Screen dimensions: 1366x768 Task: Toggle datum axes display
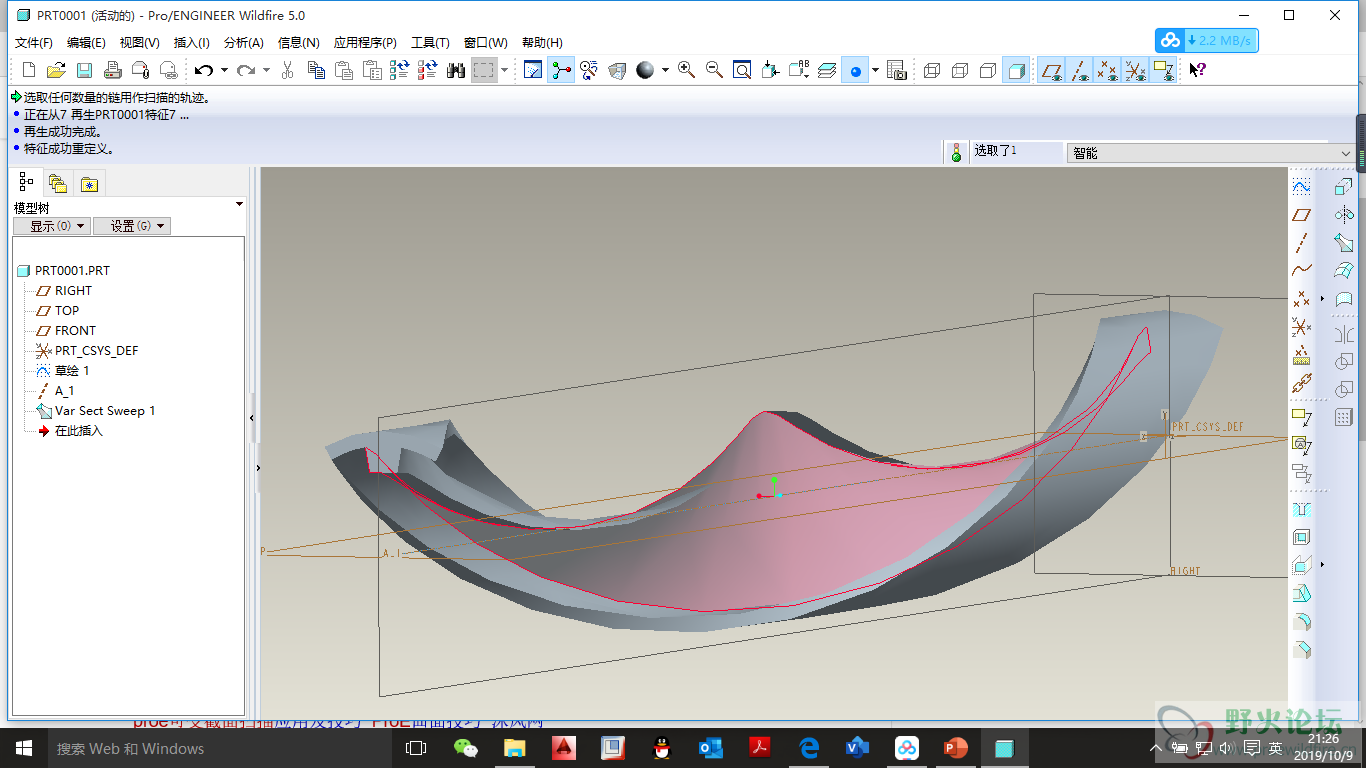[1079, 70]
